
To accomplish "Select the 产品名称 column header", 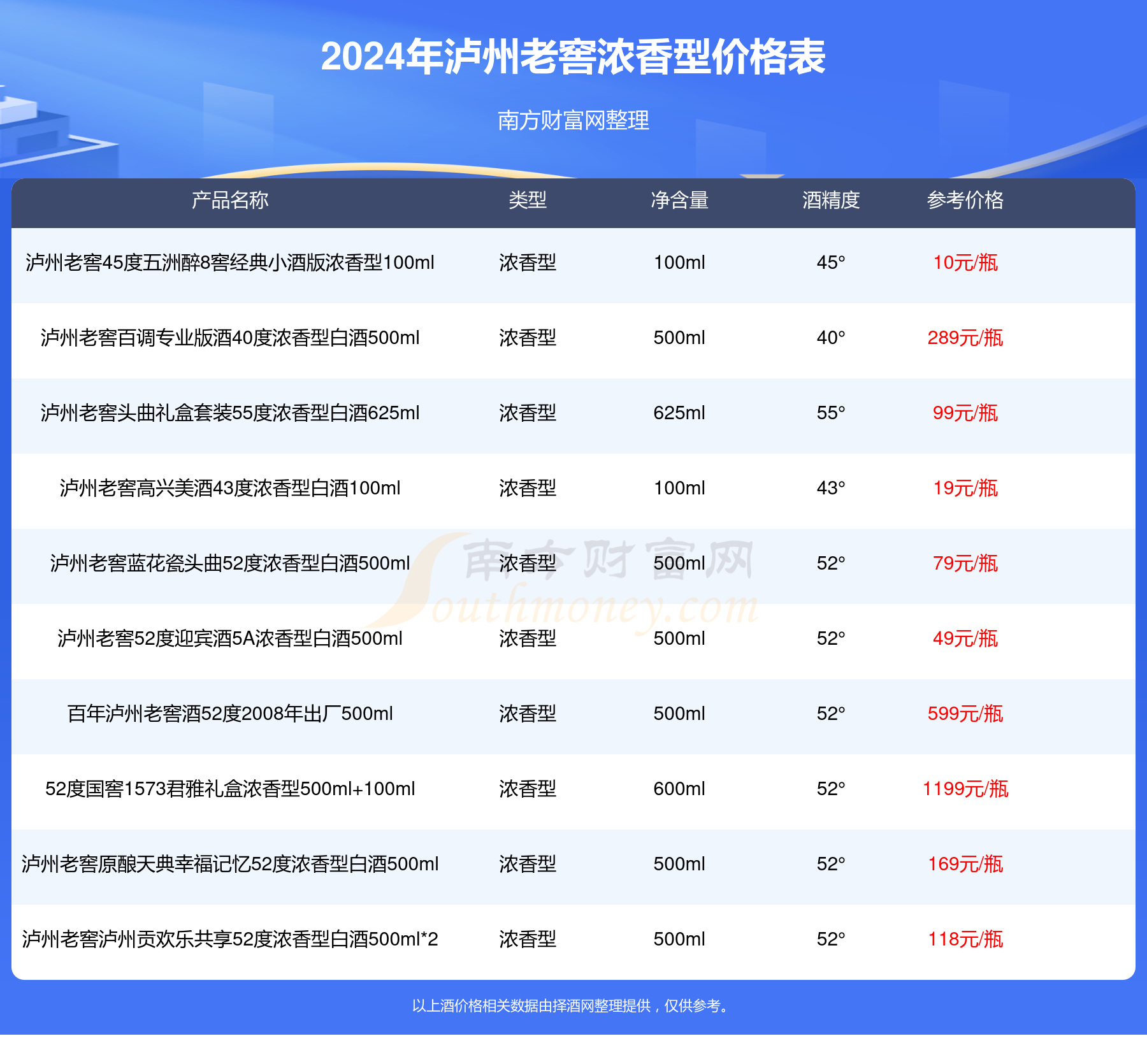I will (230, 200).
